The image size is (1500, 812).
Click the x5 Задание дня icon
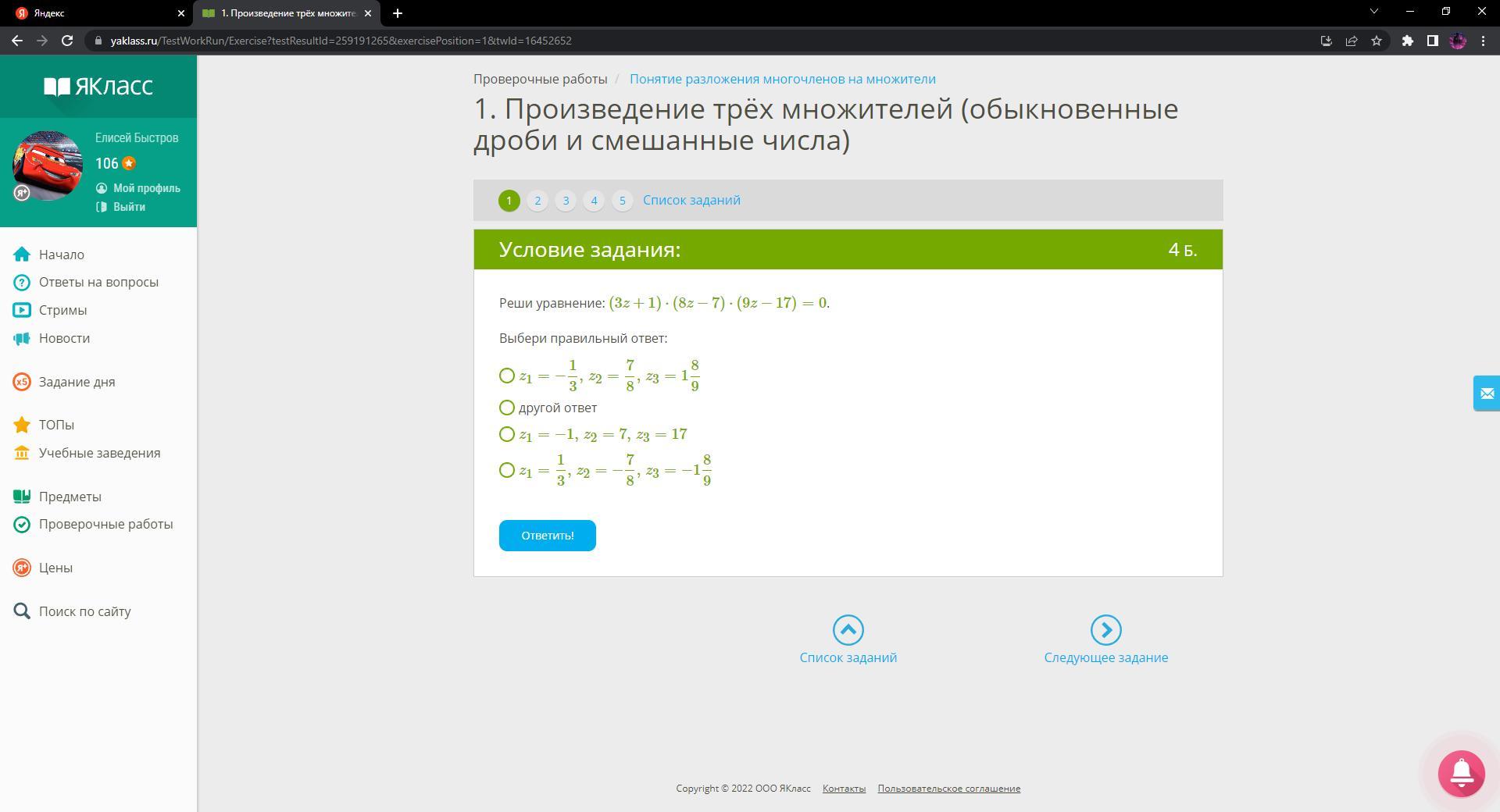click(22, 382)
